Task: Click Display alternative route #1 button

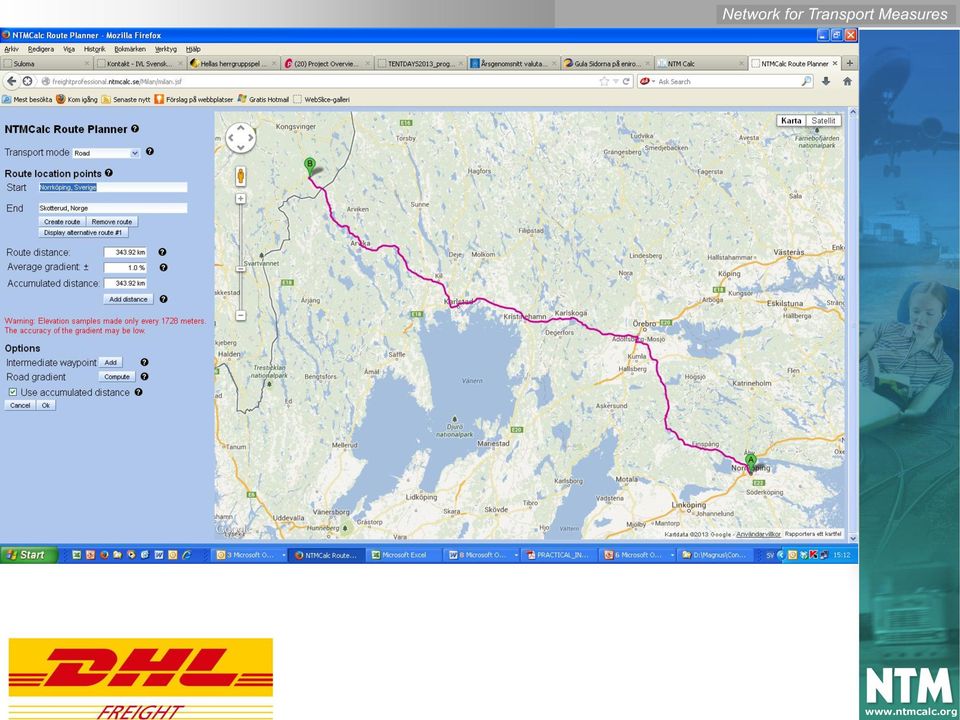Action: [x=83, y=233]
